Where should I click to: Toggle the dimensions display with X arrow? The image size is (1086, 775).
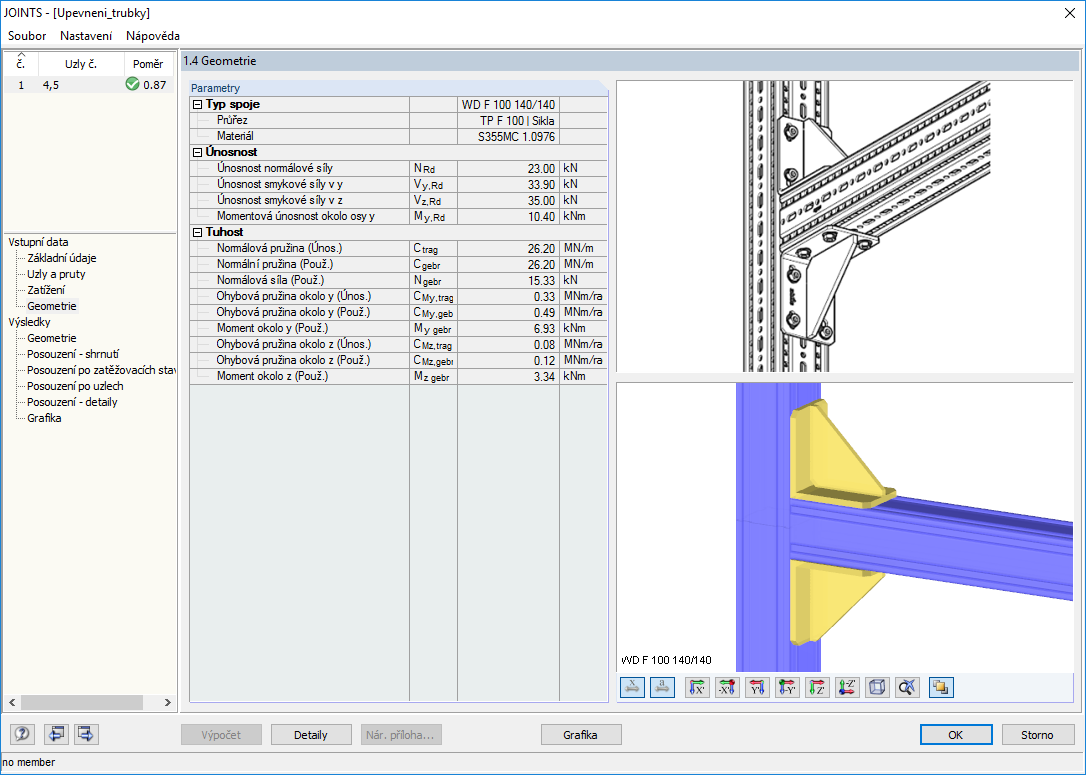pyautogui.click(x=632, y=687)
